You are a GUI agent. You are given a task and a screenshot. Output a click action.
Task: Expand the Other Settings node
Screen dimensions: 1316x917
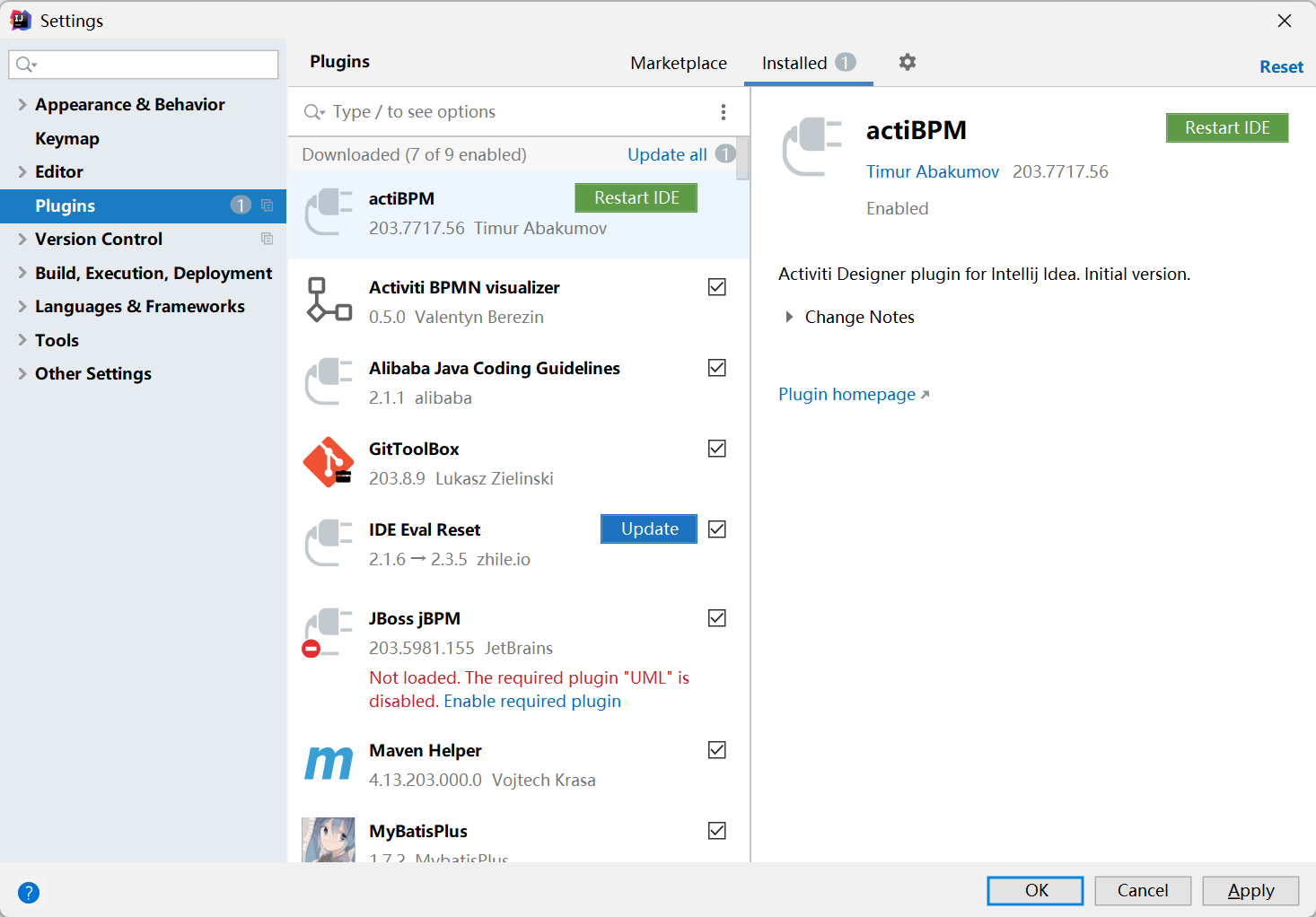(x=22, y=373)
